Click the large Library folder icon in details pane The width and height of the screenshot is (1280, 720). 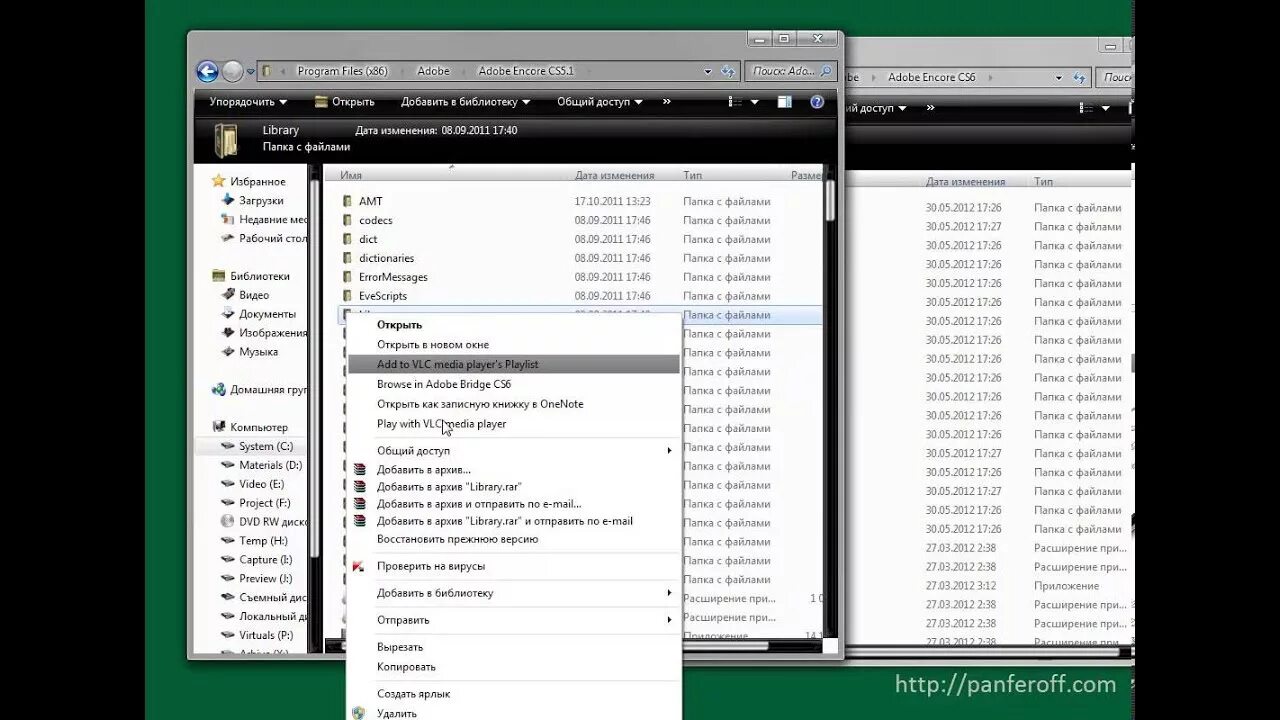tap(226, 140)
